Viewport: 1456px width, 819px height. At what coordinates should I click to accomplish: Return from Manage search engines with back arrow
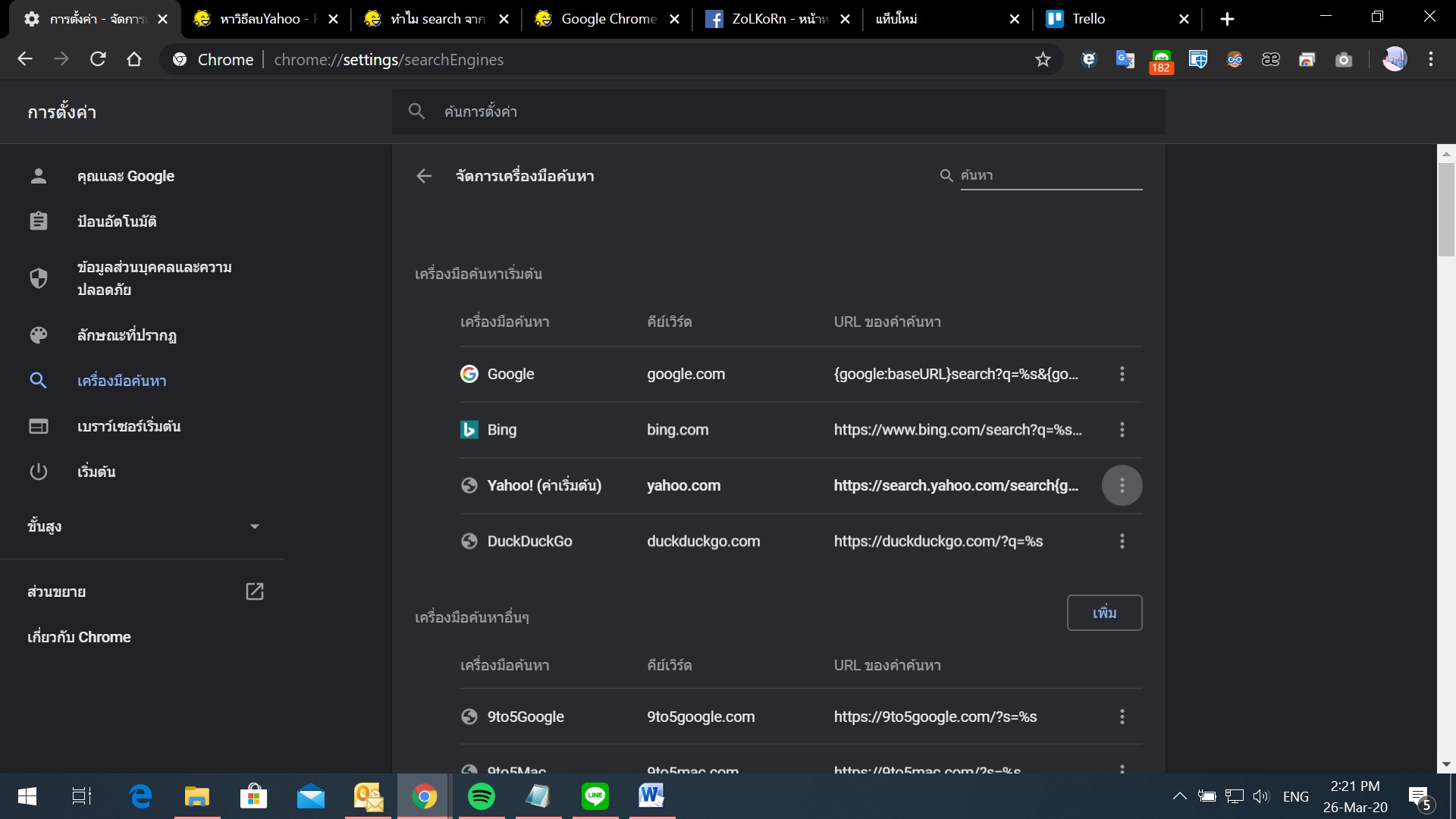click(x=424, y=176)
